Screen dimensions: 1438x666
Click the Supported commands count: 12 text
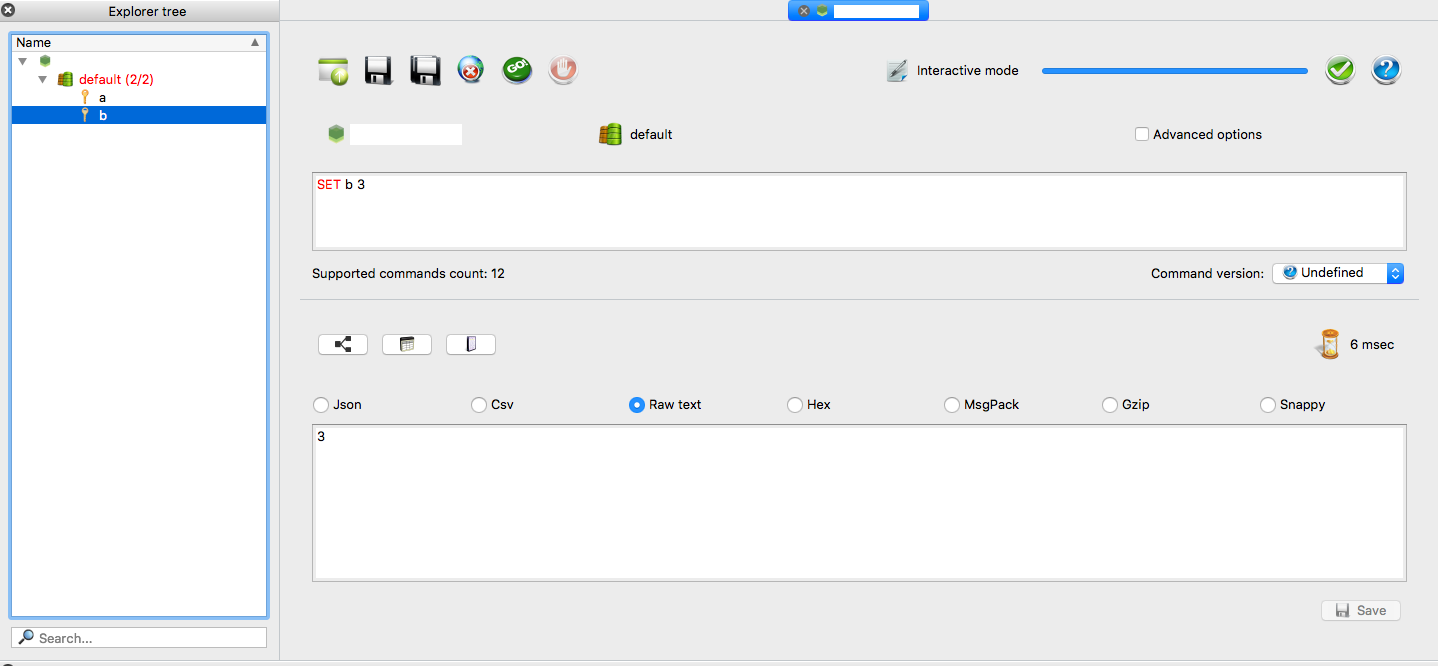point(408,273)
